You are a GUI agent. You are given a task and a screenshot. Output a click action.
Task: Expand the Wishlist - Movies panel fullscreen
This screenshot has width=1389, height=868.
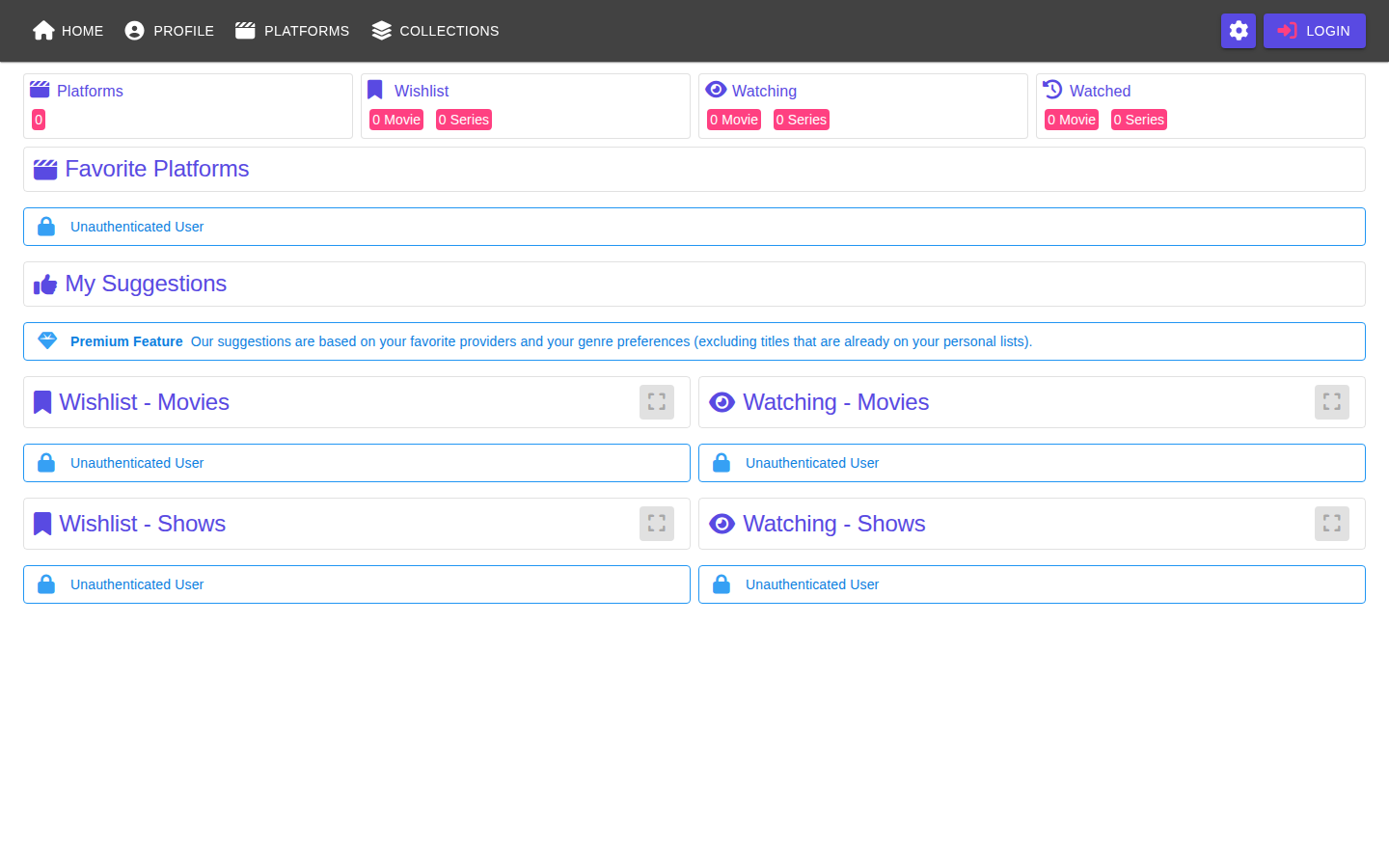click(657, 402)
